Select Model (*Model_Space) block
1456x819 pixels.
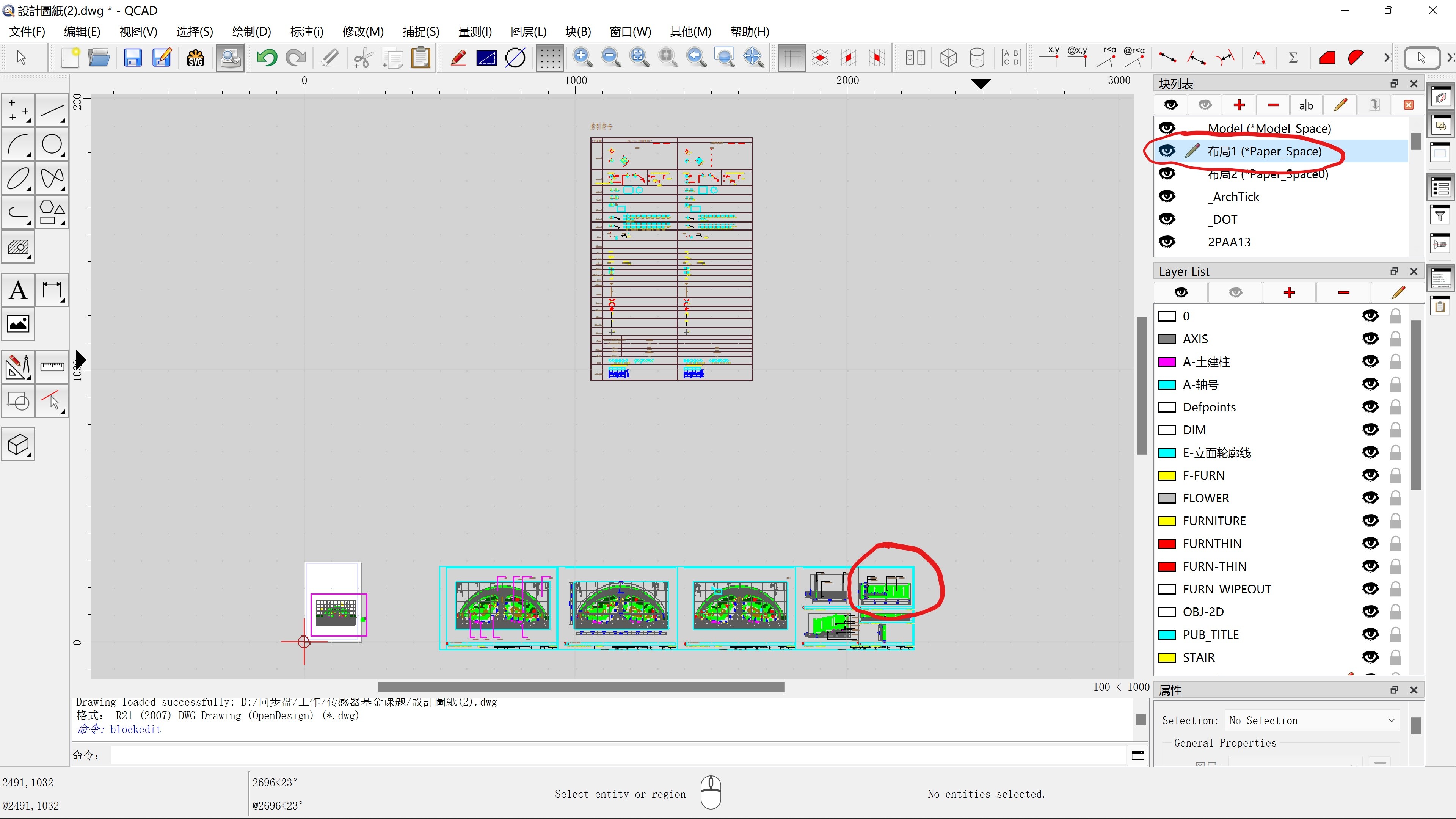1269,128
